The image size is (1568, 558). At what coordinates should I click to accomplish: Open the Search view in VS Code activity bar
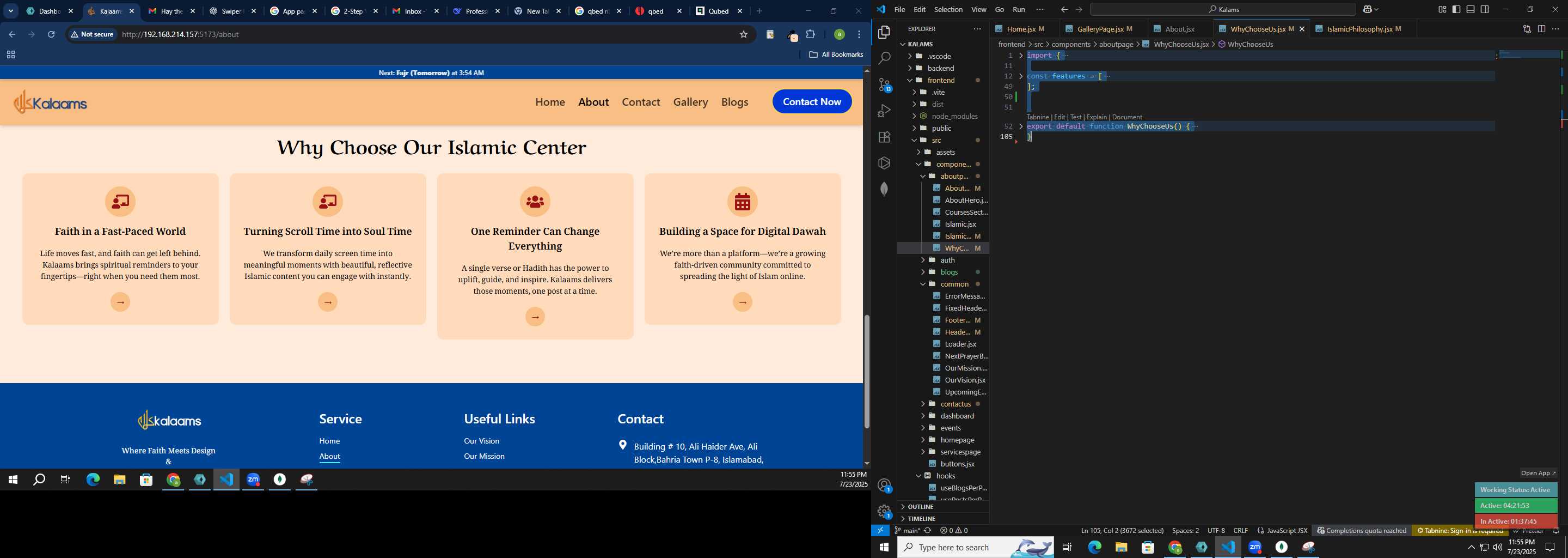pyautogui.click(x=884, y=58)
